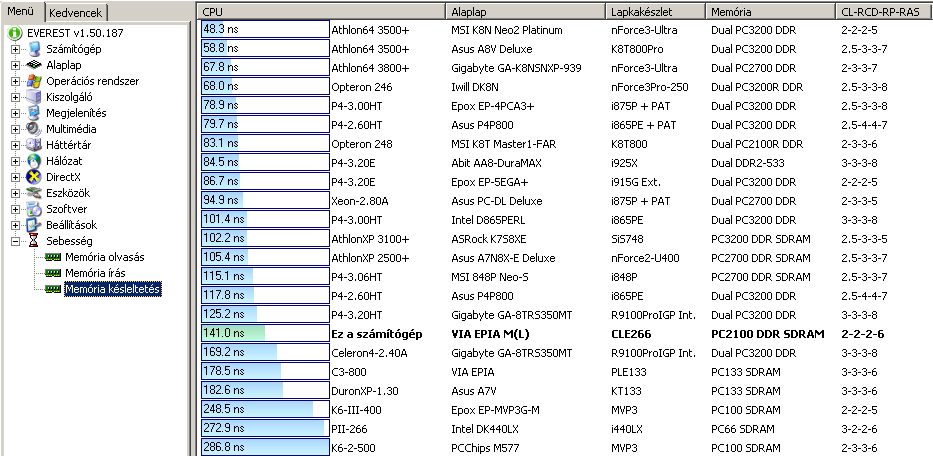Click the Dual DDR2-533 memory cell
This screenshot has width=933, height=456.
click(747, 163)
